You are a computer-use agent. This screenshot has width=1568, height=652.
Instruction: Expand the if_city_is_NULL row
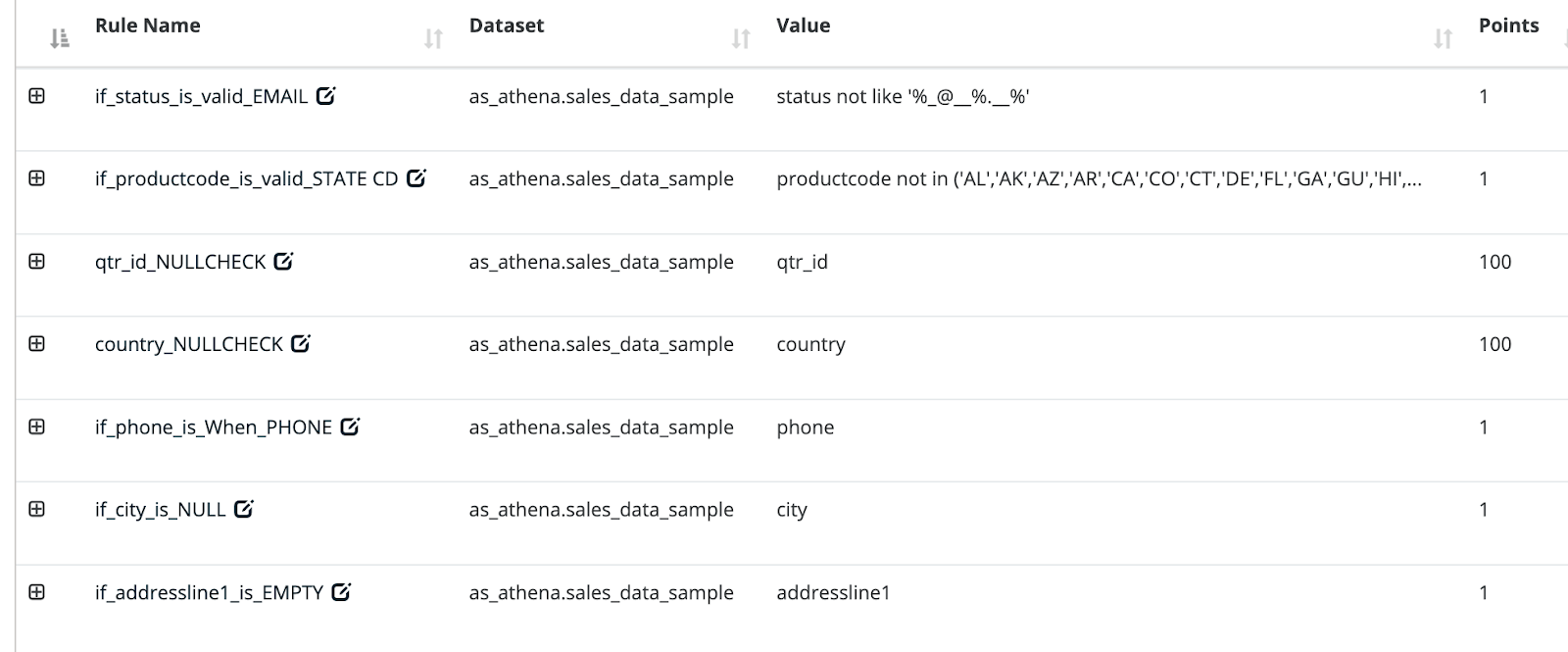(x=37, y=509)
